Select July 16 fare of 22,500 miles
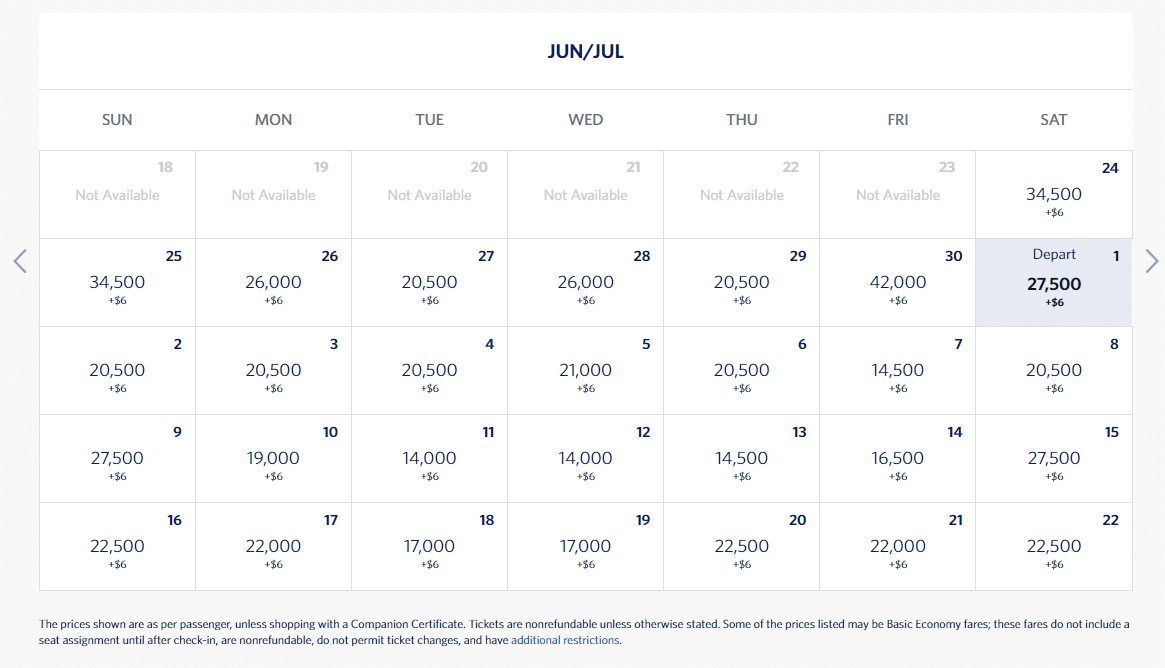This screenshot has height=668, width=1165. coord(117,547)
